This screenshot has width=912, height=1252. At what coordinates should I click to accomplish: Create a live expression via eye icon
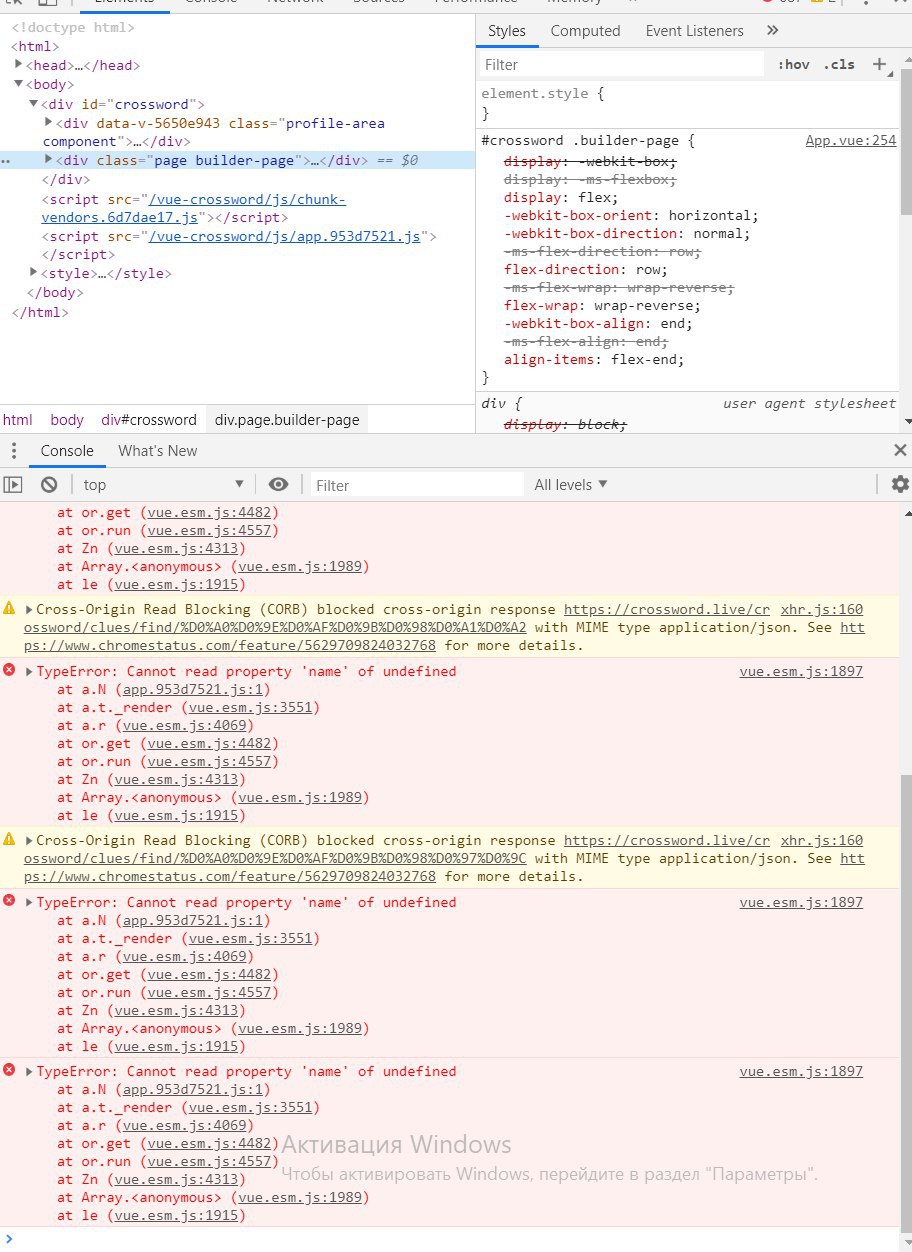click(279, 485)
